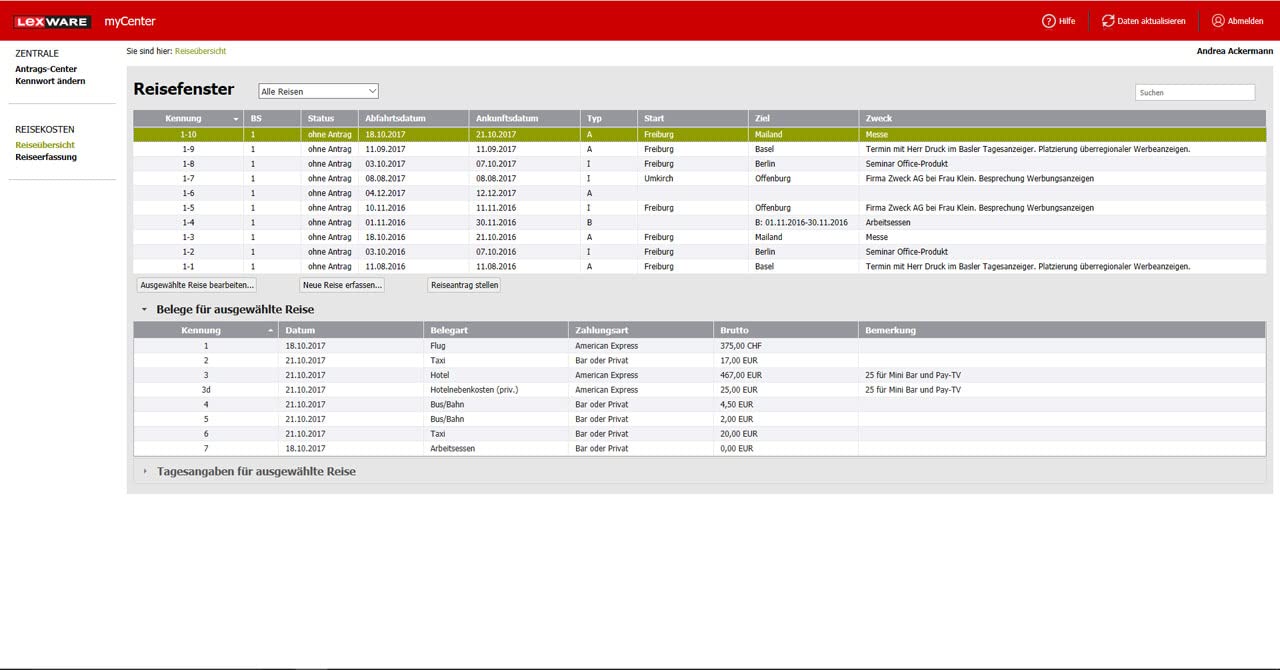Expand Tagesangaben für ausgewählte Reise section
The height and width of the screenshot is (670, 1280).
tap(144, 471)
